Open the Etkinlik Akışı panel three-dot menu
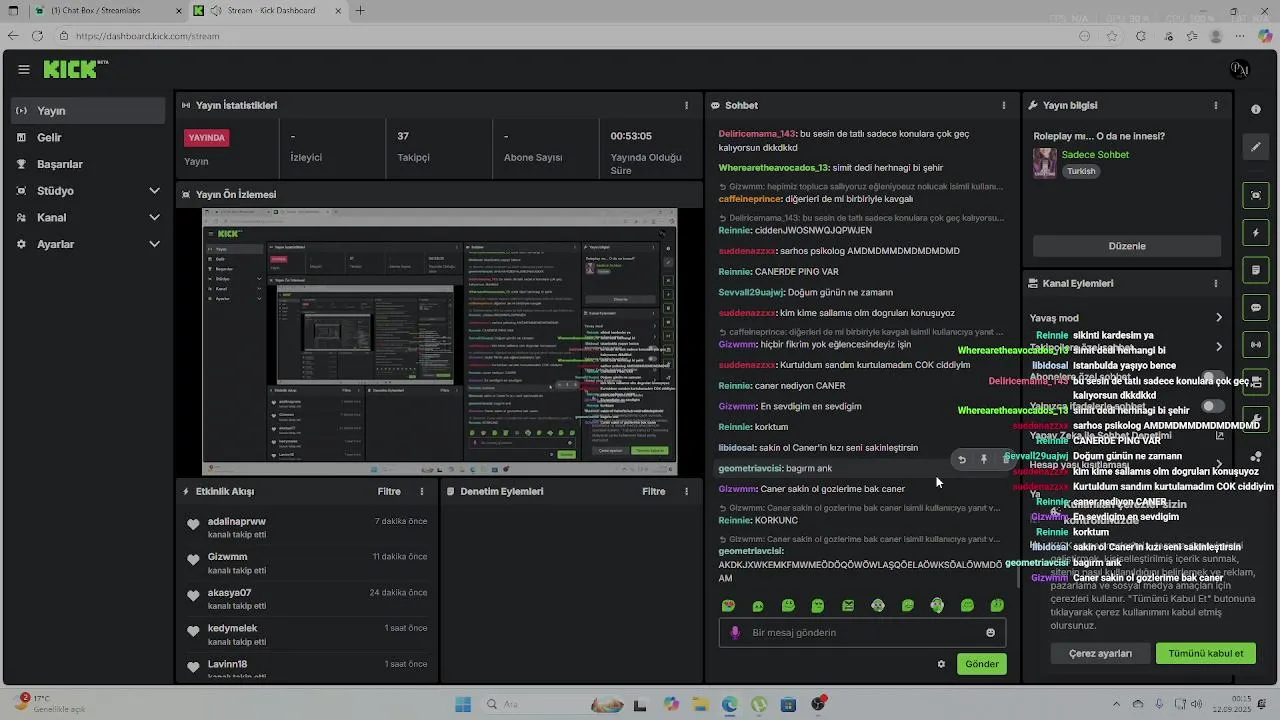The width and height of the screenshot is (1280, 720). [422, 491]
